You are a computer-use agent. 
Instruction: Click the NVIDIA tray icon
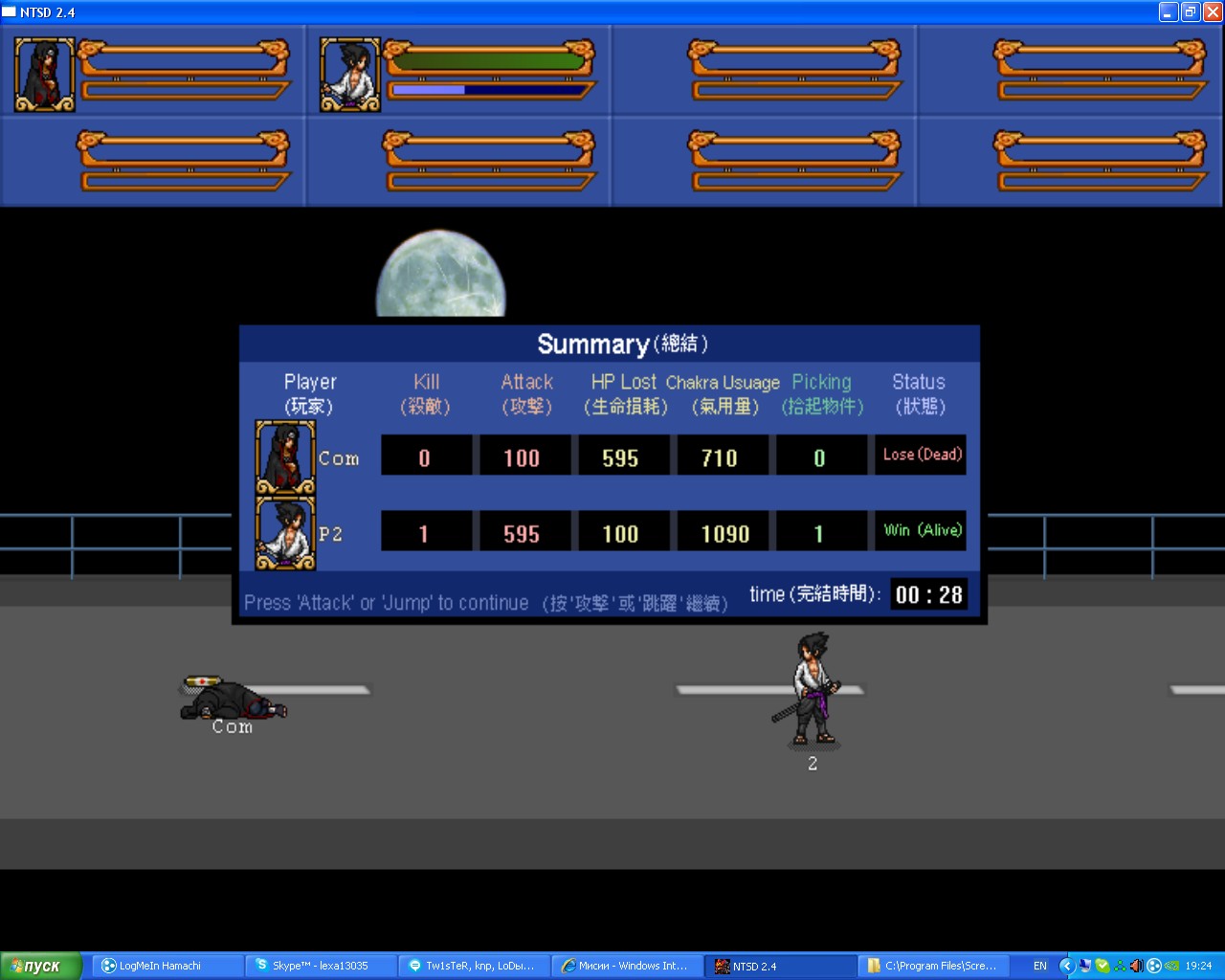[x=1171, y=966]
